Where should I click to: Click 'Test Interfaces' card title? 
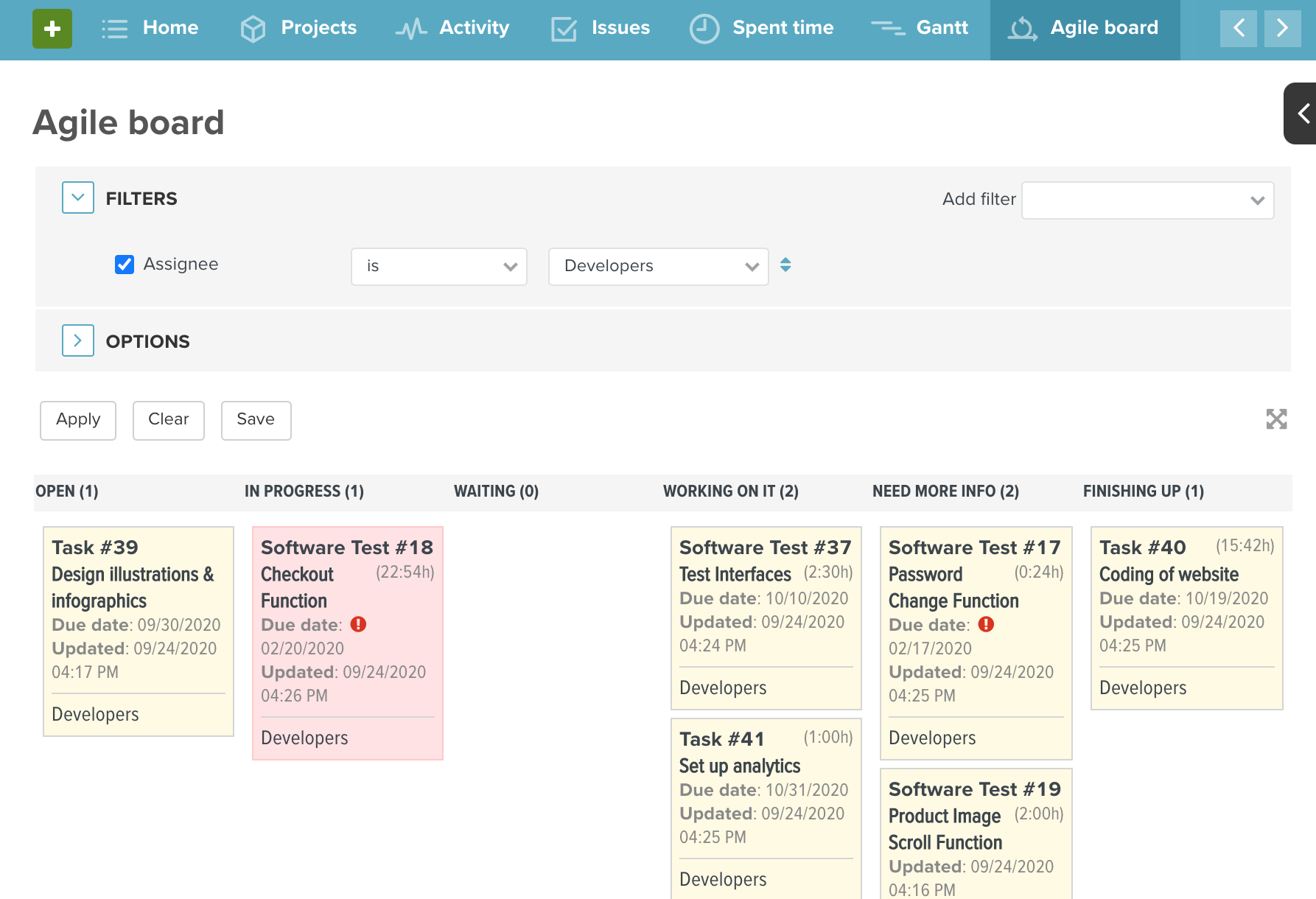click(735, 574)
